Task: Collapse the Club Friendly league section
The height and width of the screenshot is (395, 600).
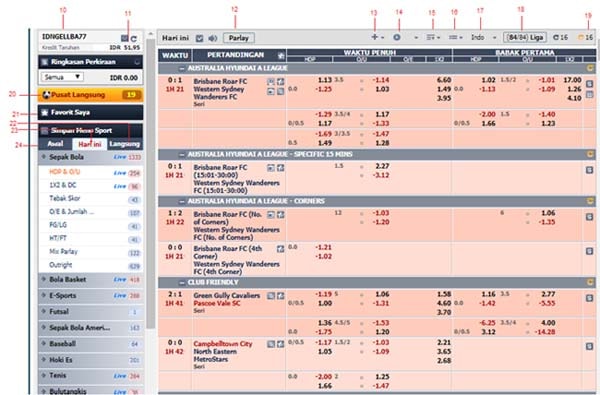Action: click(x=182, y=282)
